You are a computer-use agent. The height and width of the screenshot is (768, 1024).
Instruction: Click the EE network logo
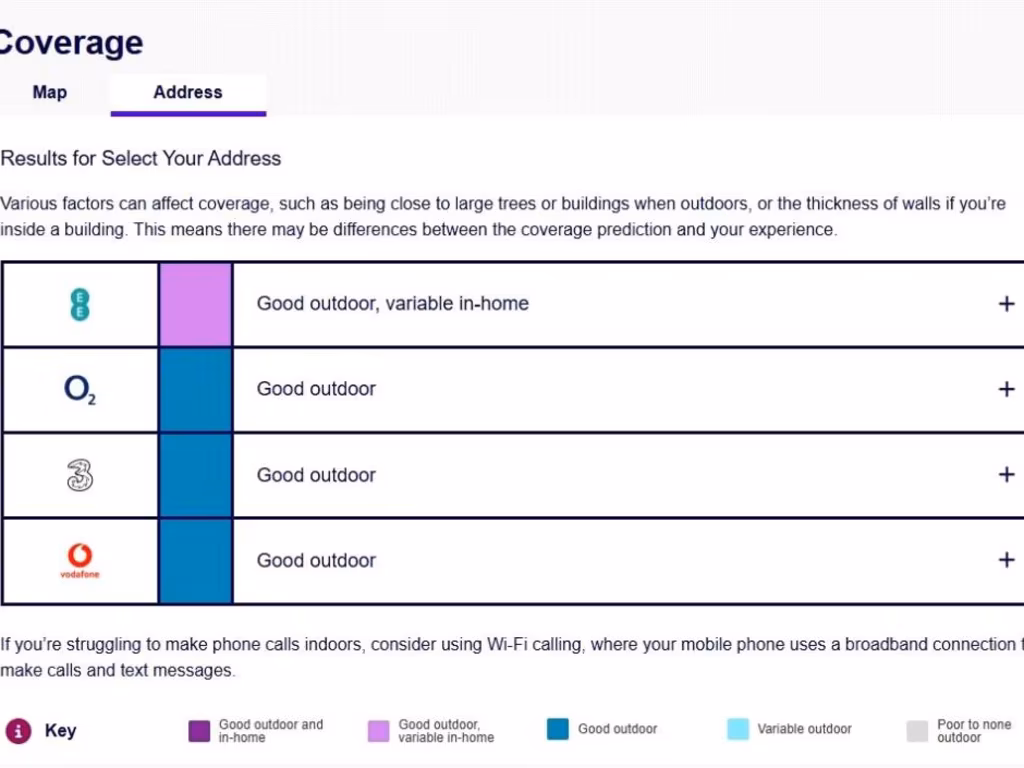click(80, 304)
